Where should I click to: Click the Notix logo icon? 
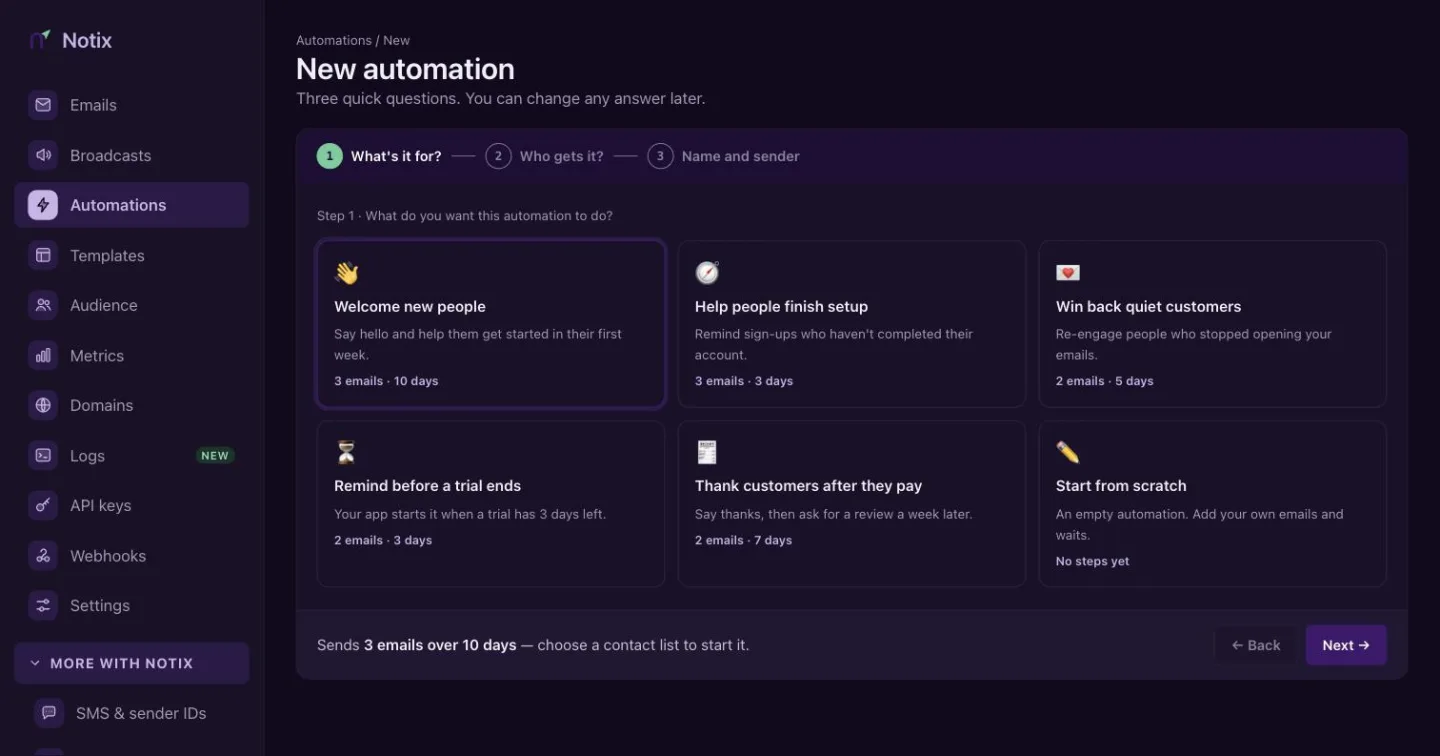(40, 40)
